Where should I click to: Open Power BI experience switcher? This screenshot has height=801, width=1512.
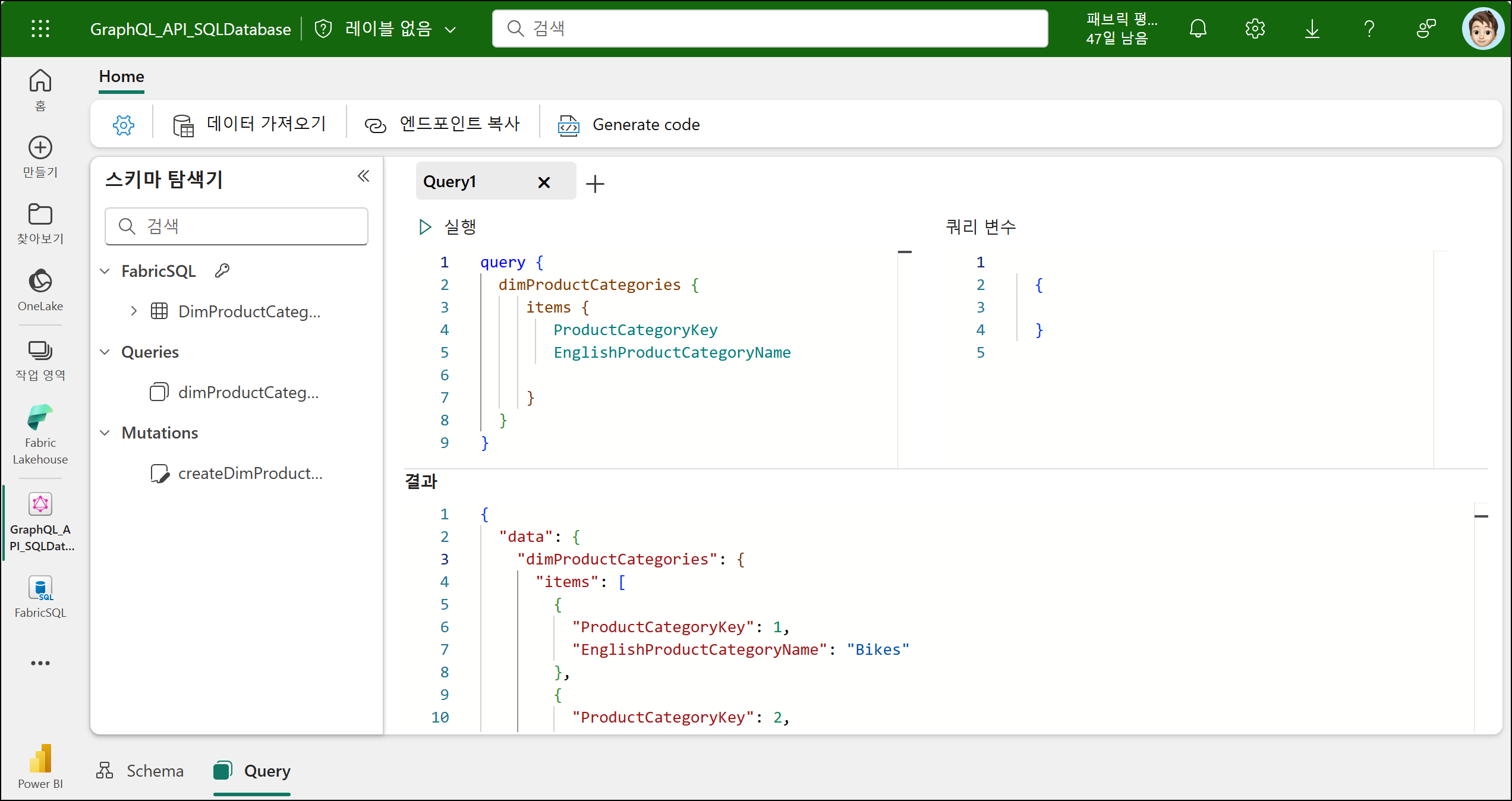pos(40,767)
